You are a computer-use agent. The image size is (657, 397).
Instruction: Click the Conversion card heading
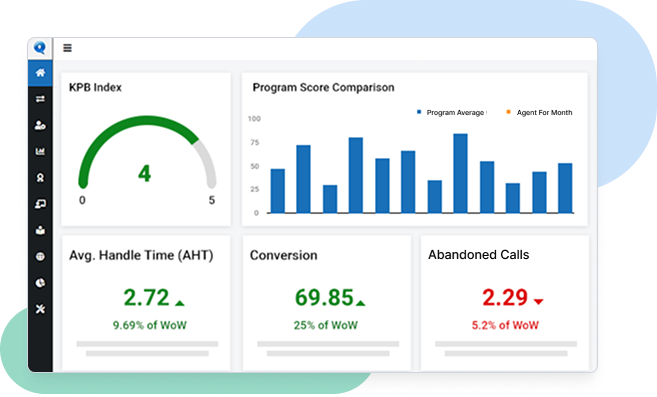284,255
